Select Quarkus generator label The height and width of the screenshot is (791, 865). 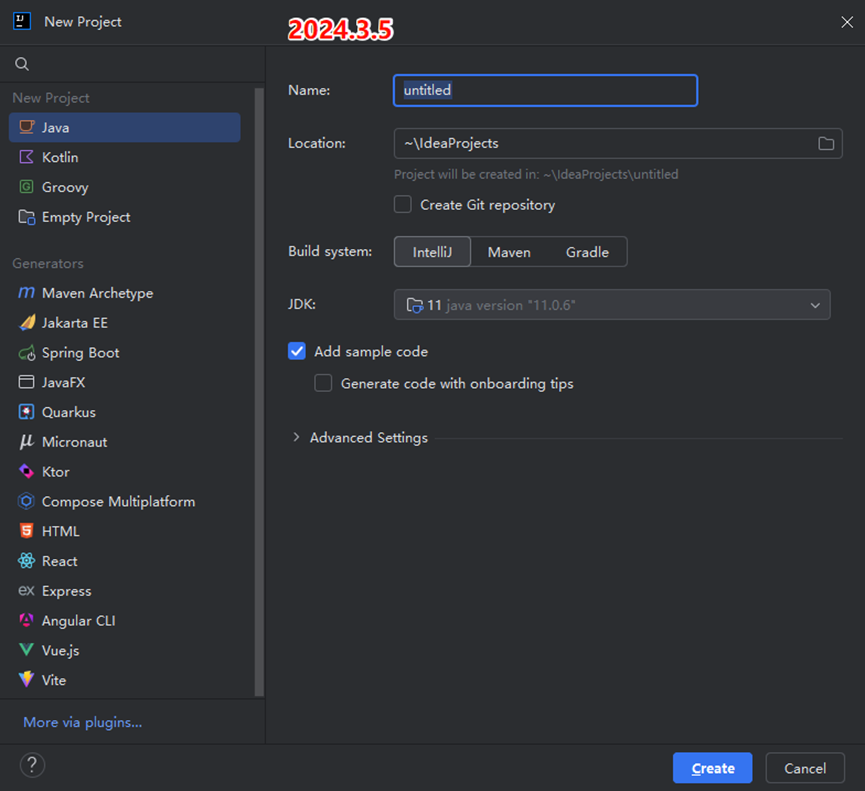coord(69,412)
